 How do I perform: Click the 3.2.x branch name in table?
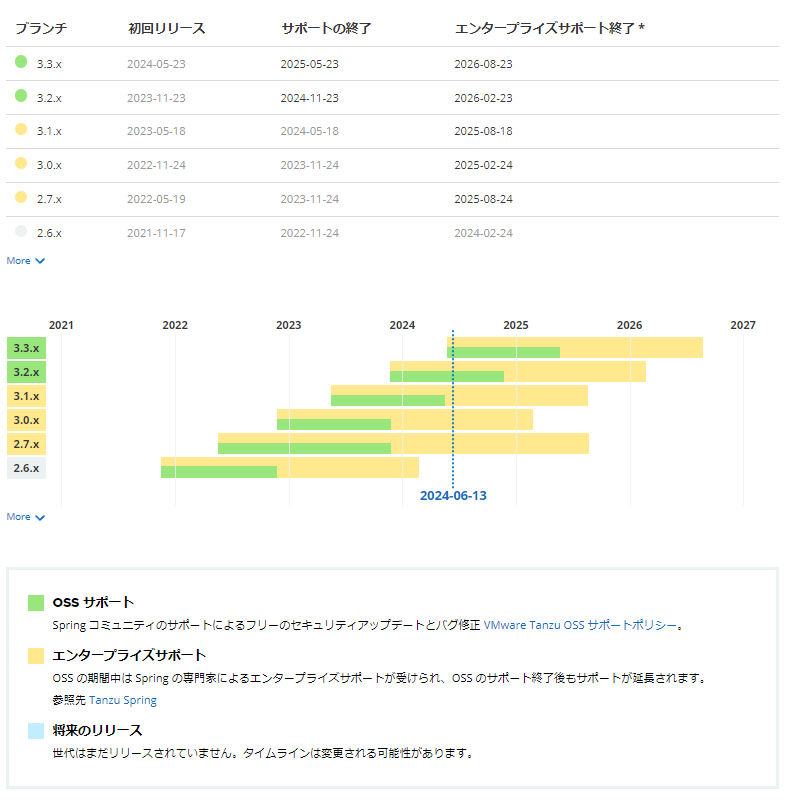pos(49,98)
